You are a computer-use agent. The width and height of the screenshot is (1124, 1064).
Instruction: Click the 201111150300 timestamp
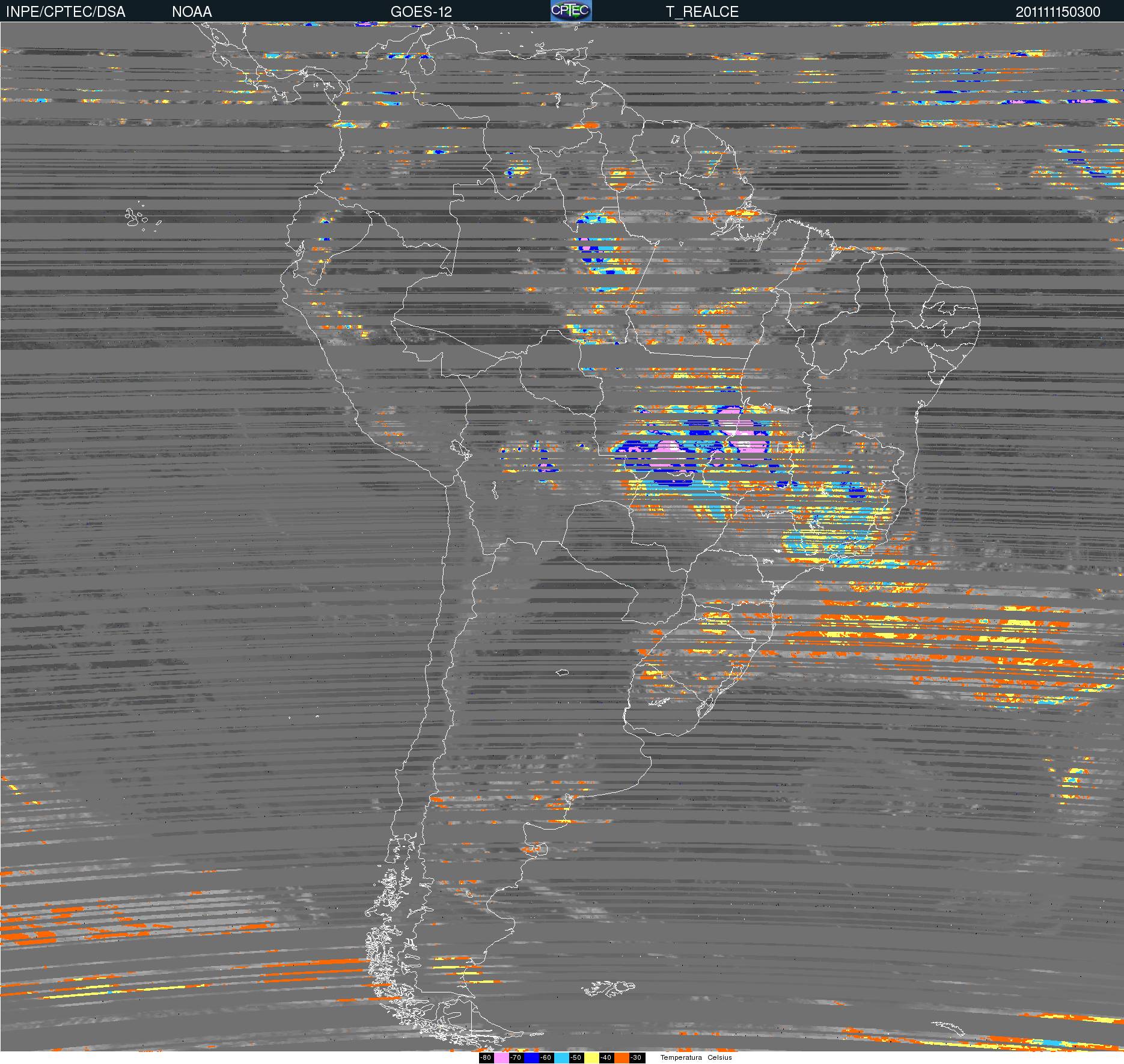pos(1058,12)
